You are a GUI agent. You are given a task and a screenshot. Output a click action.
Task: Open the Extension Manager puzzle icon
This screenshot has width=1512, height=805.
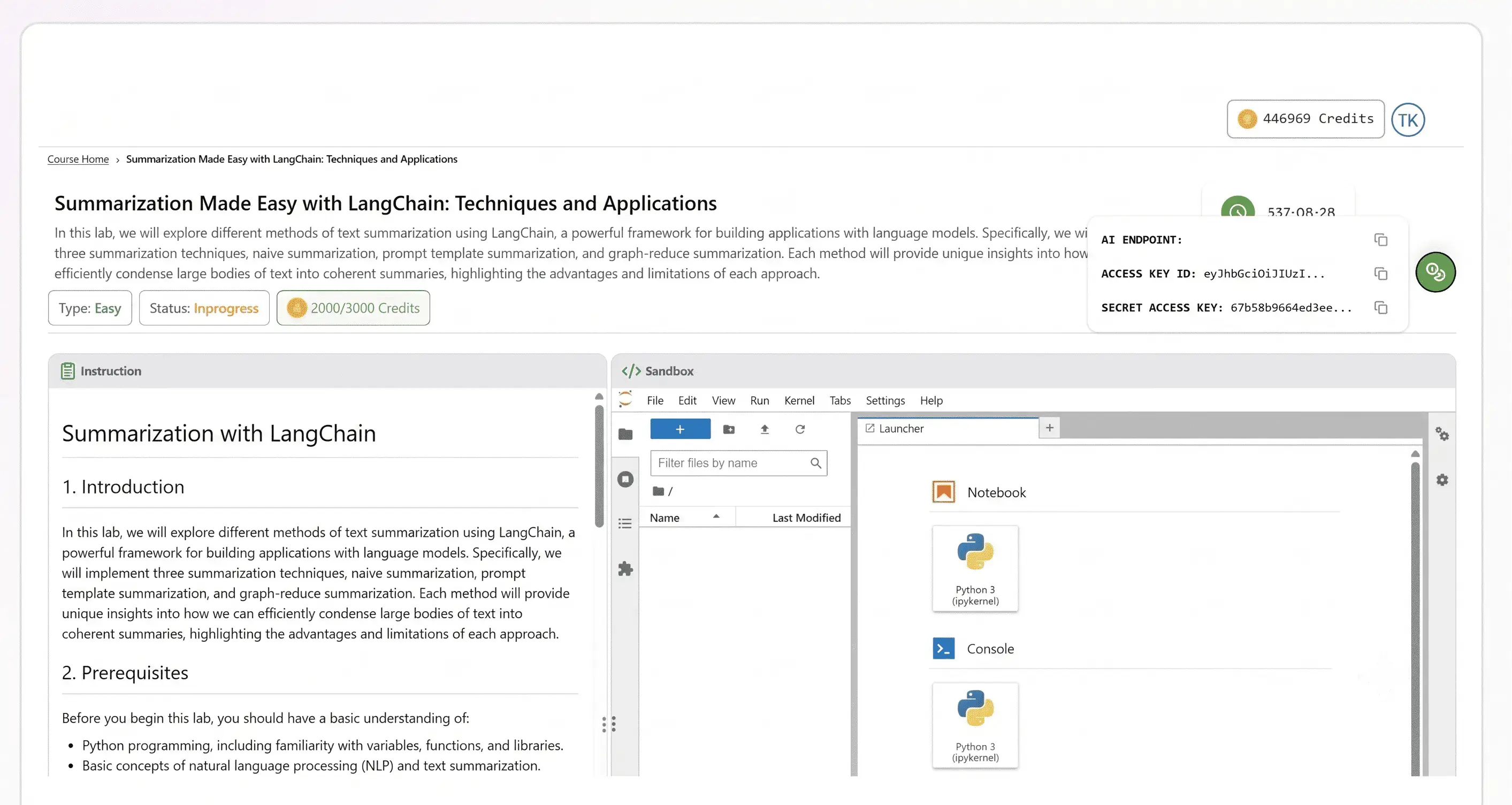(625, 568)
